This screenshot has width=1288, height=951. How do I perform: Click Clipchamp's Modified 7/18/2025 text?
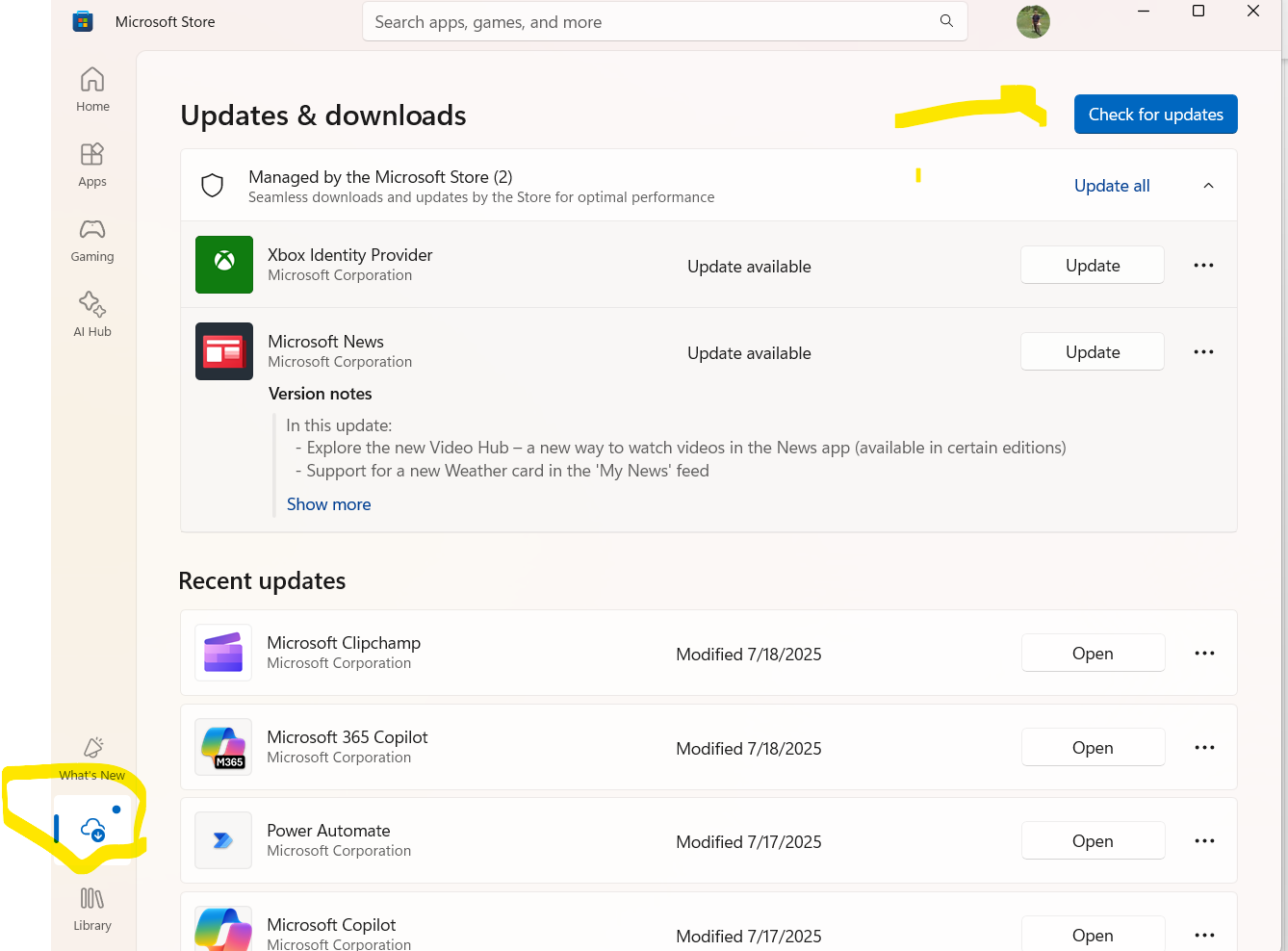[749, 655]
